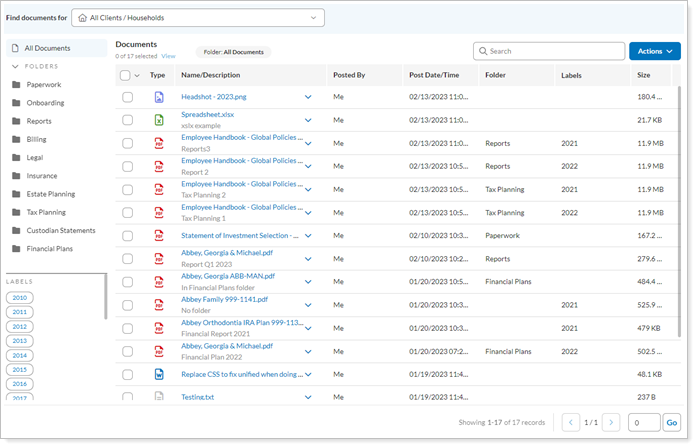Open the Estate Planning folder in sidebar

point(49,194)
